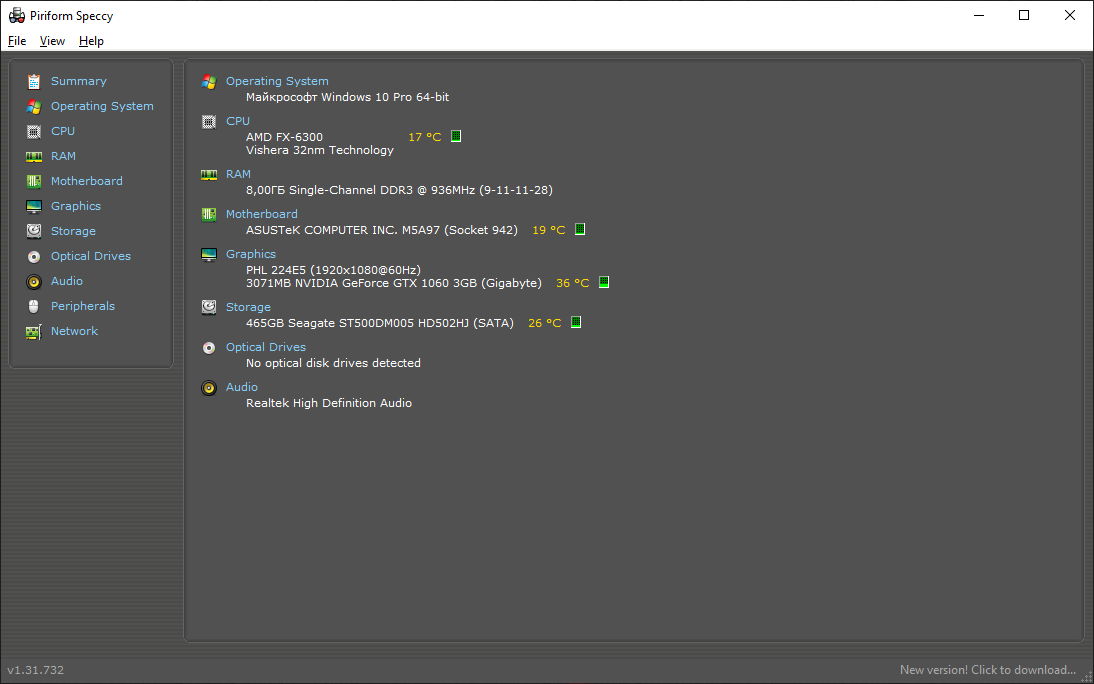1094x684 pixels.
Task: Click the CPU temperature indicator icon
Action: click(456, 136)
